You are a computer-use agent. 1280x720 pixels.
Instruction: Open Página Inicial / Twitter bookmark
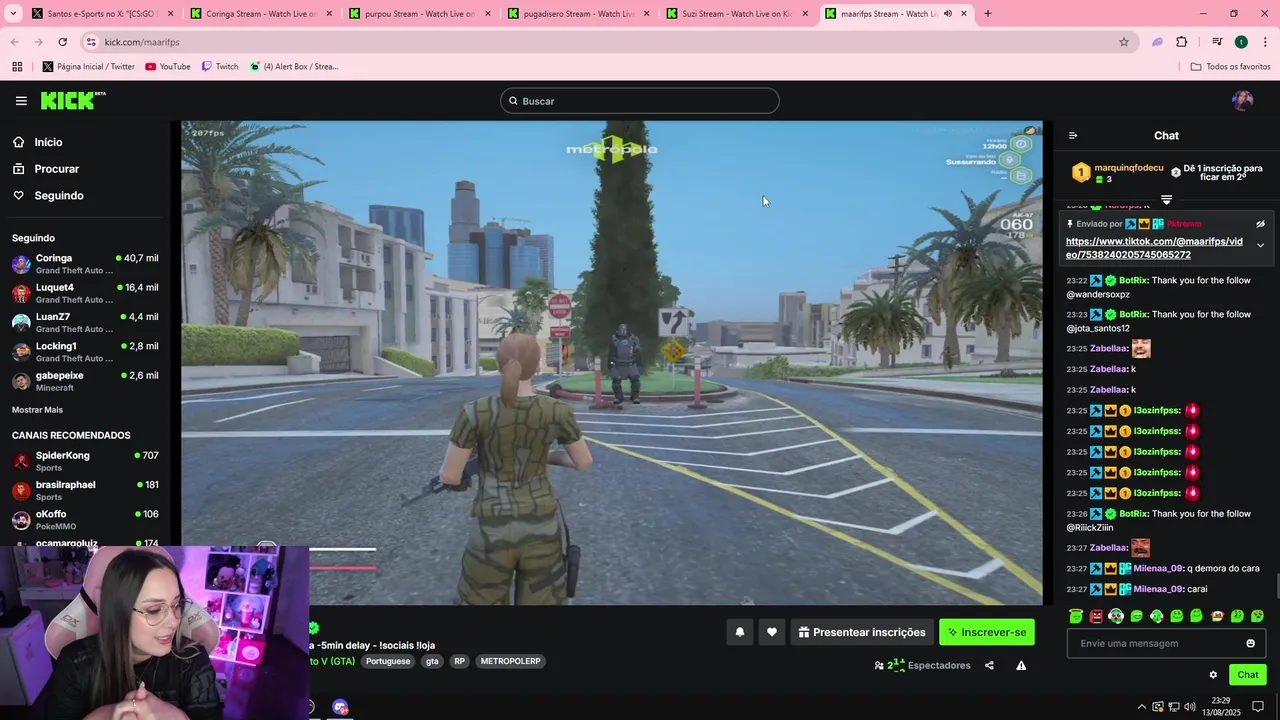click(x=88, y=67)
